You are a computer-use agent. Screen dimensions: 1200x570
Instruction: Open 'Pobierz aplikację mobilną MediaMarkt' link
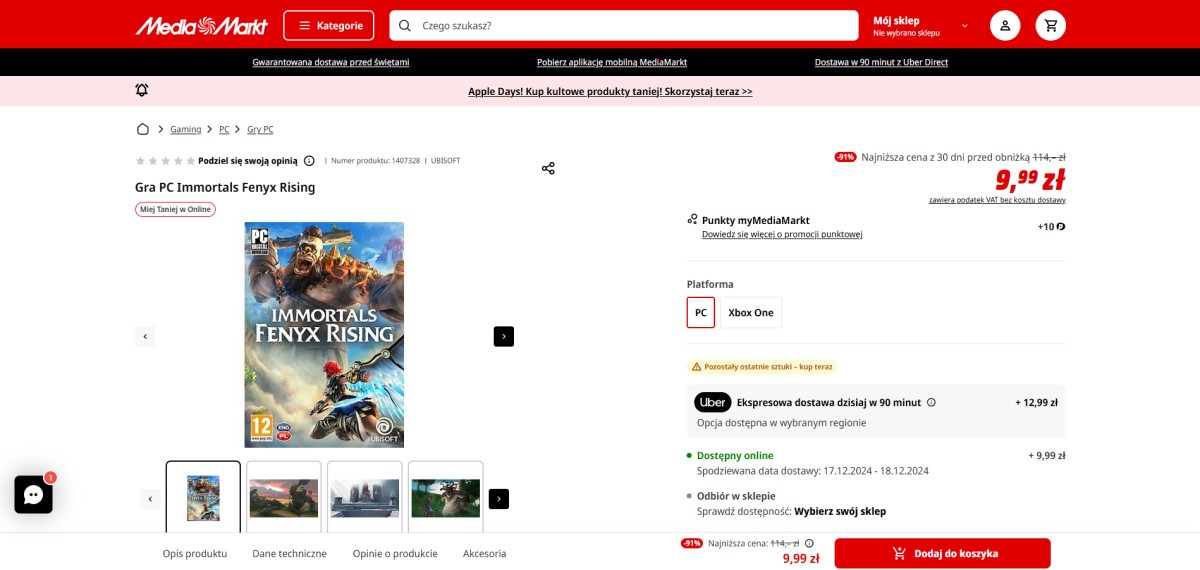coord(612,62)
